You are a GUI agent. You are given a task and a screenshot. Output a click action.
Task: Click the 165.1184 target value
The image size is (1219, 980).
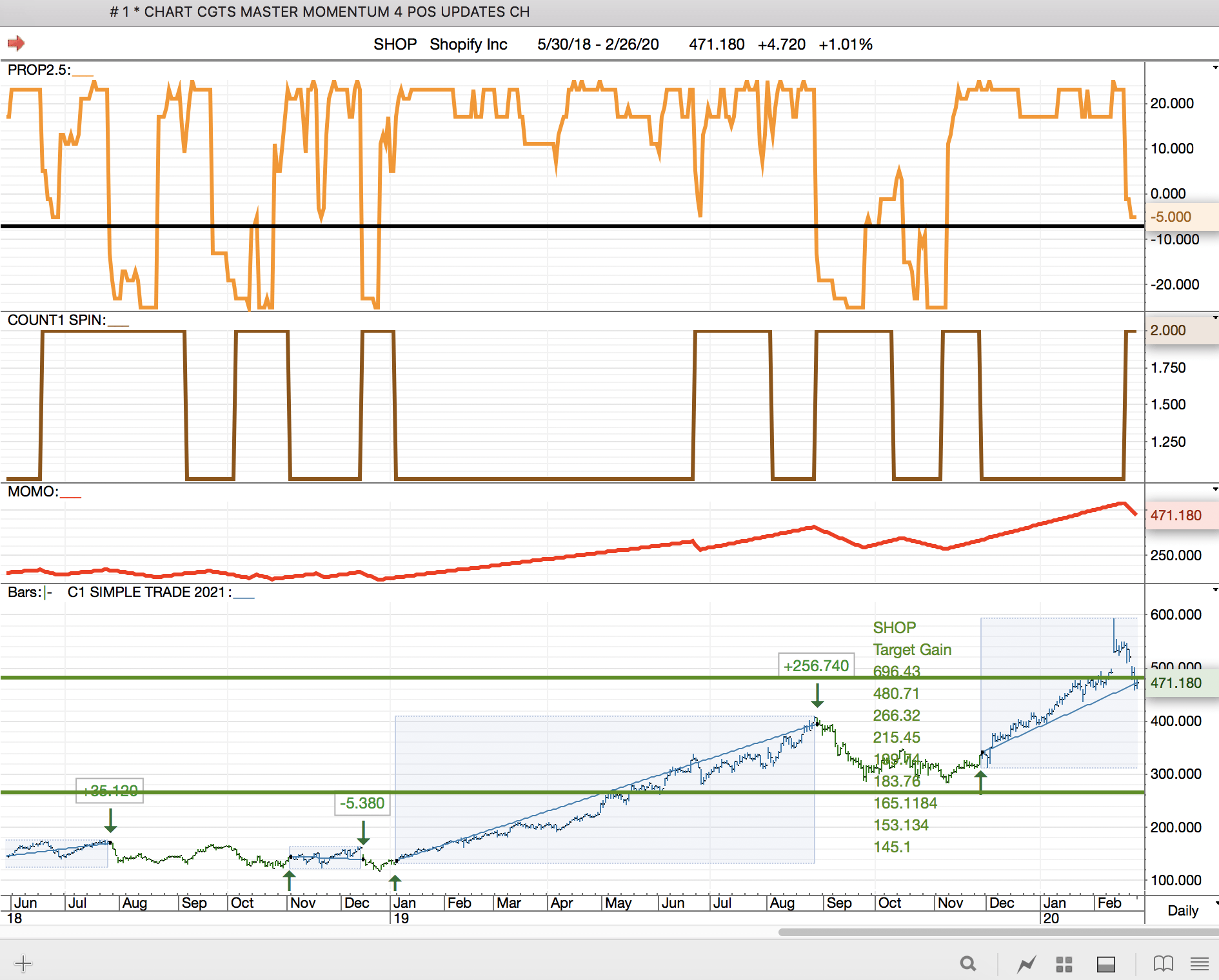pos(905,803)
